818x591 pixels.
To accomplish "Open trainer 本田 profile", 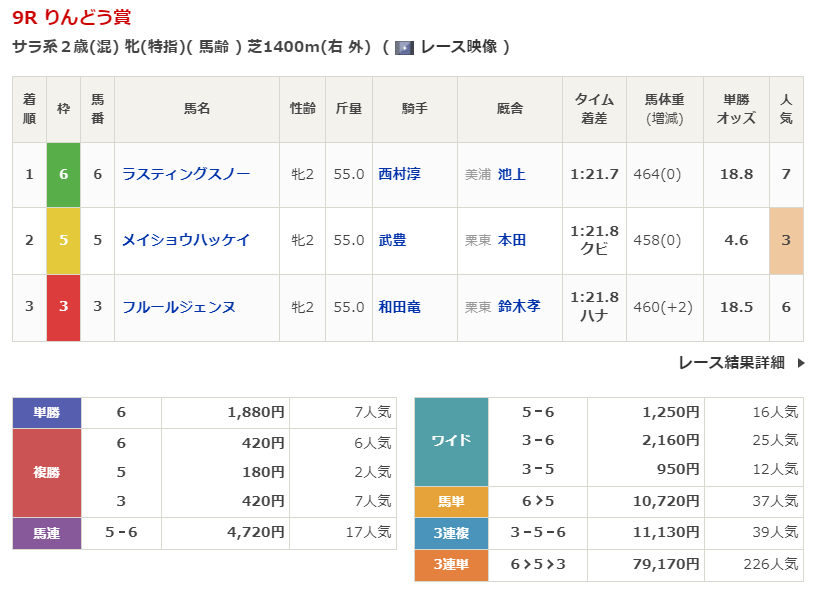I will click(x=512, y=240).
